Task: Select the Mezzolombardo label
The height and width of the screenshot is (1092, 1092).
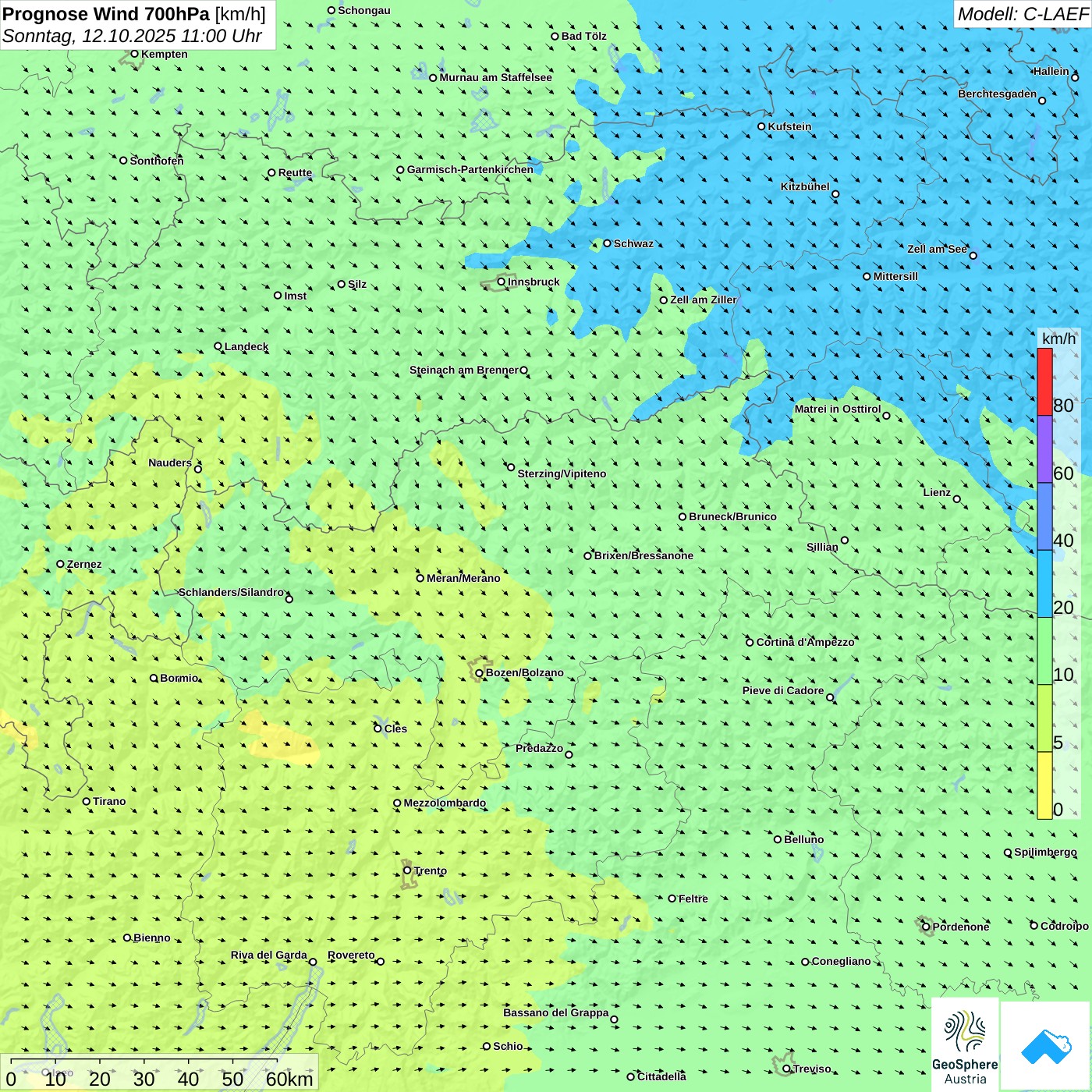Action: 445,803
